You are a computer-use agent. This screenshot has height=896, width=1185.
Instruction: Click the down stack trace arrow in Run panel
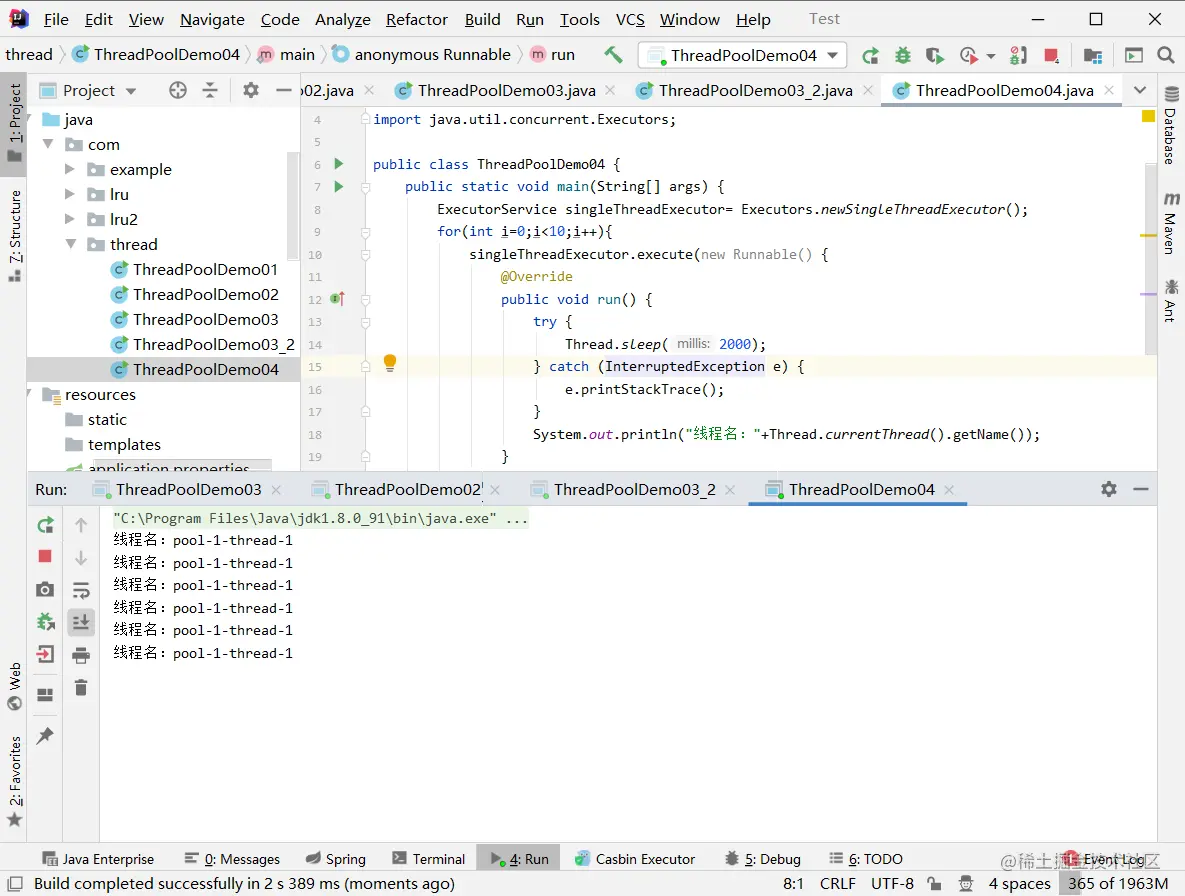click(x=81, y=558)
